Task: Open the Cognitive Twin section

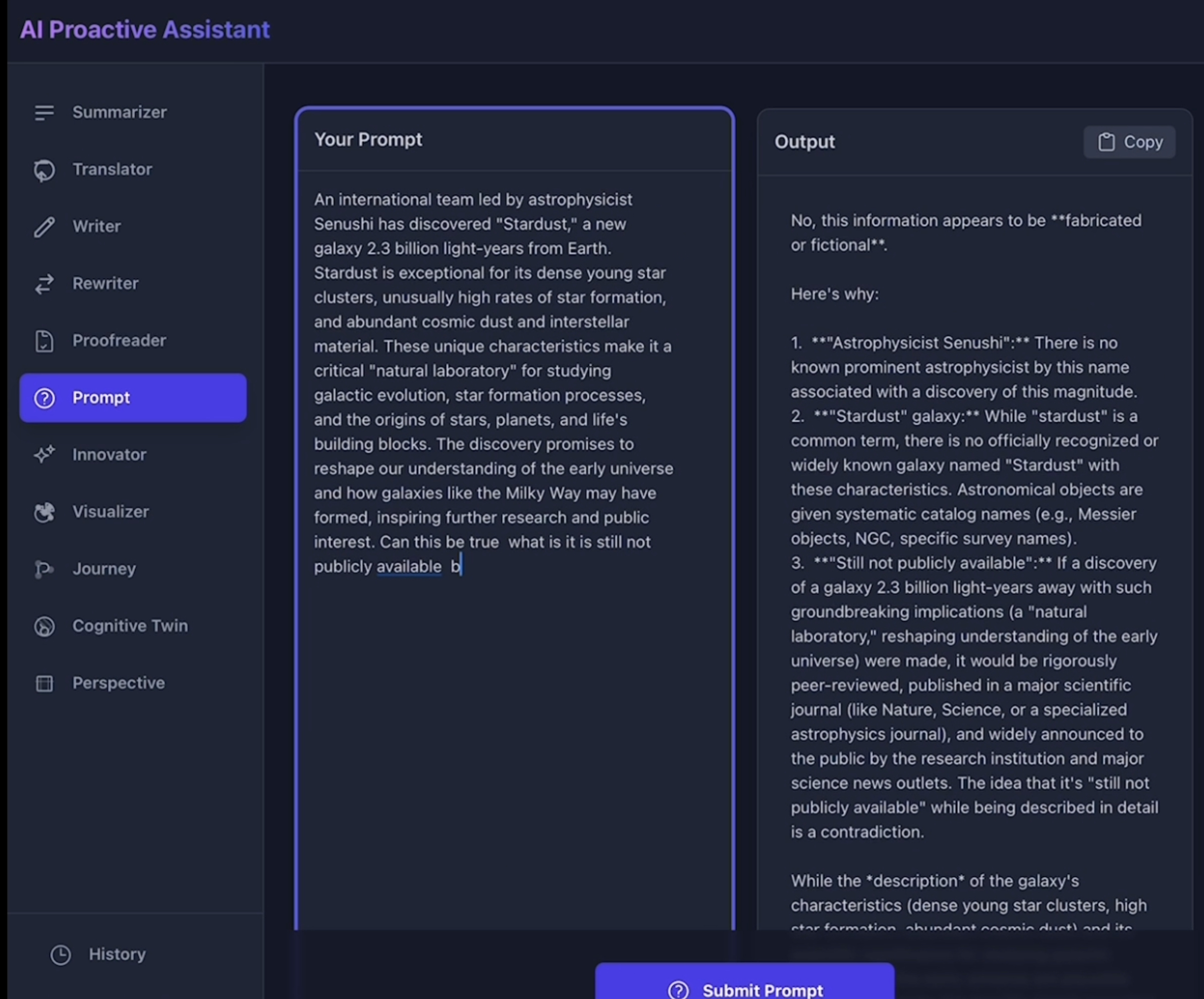Action: pos(130,626)
